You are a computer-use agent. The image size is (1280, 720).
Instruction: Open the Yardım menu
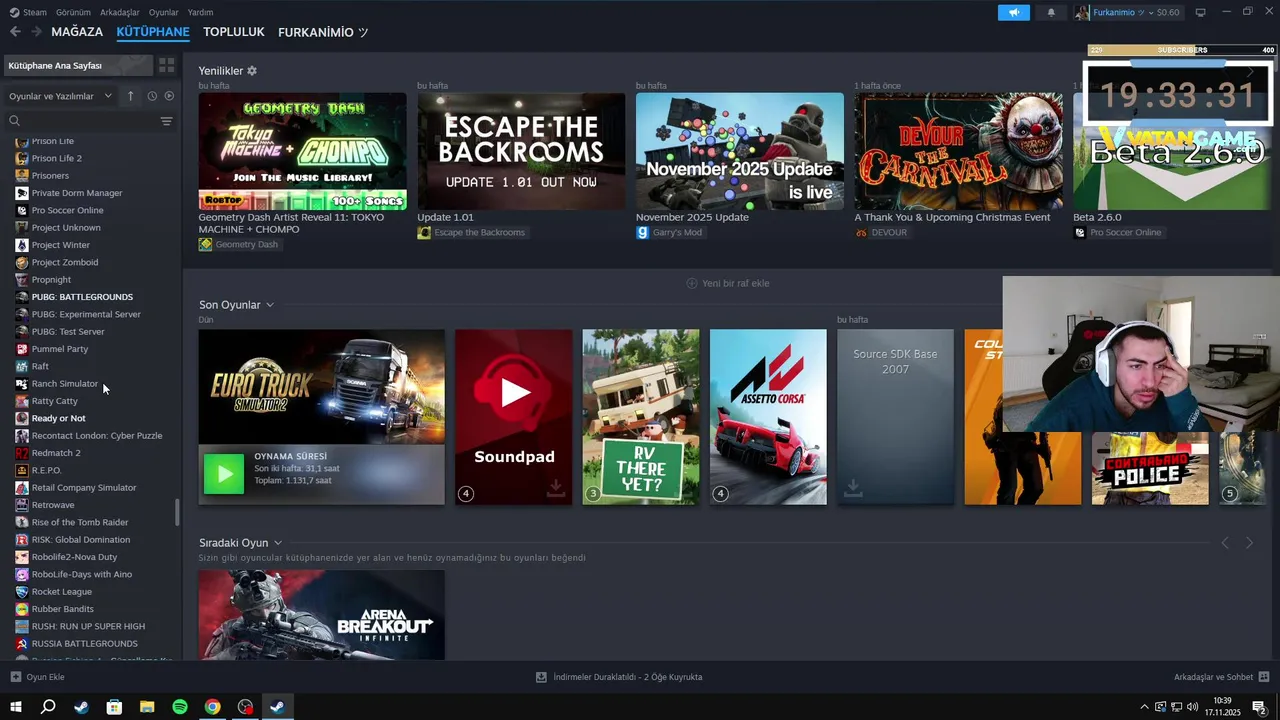pos(200,12)
